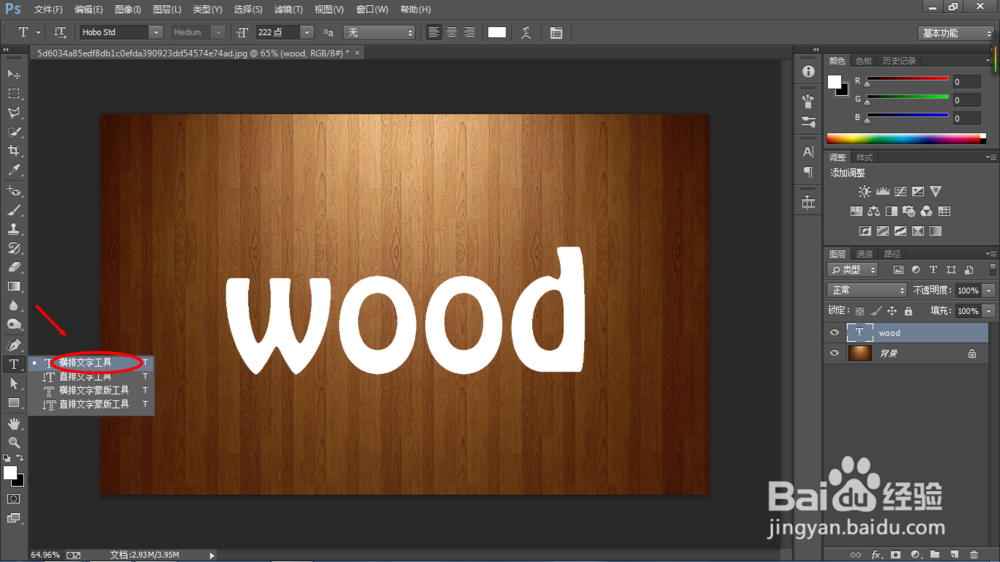Viewport: 1000px width, 562px height.
Task: Click the warp text icon
Action: (526, 33)
